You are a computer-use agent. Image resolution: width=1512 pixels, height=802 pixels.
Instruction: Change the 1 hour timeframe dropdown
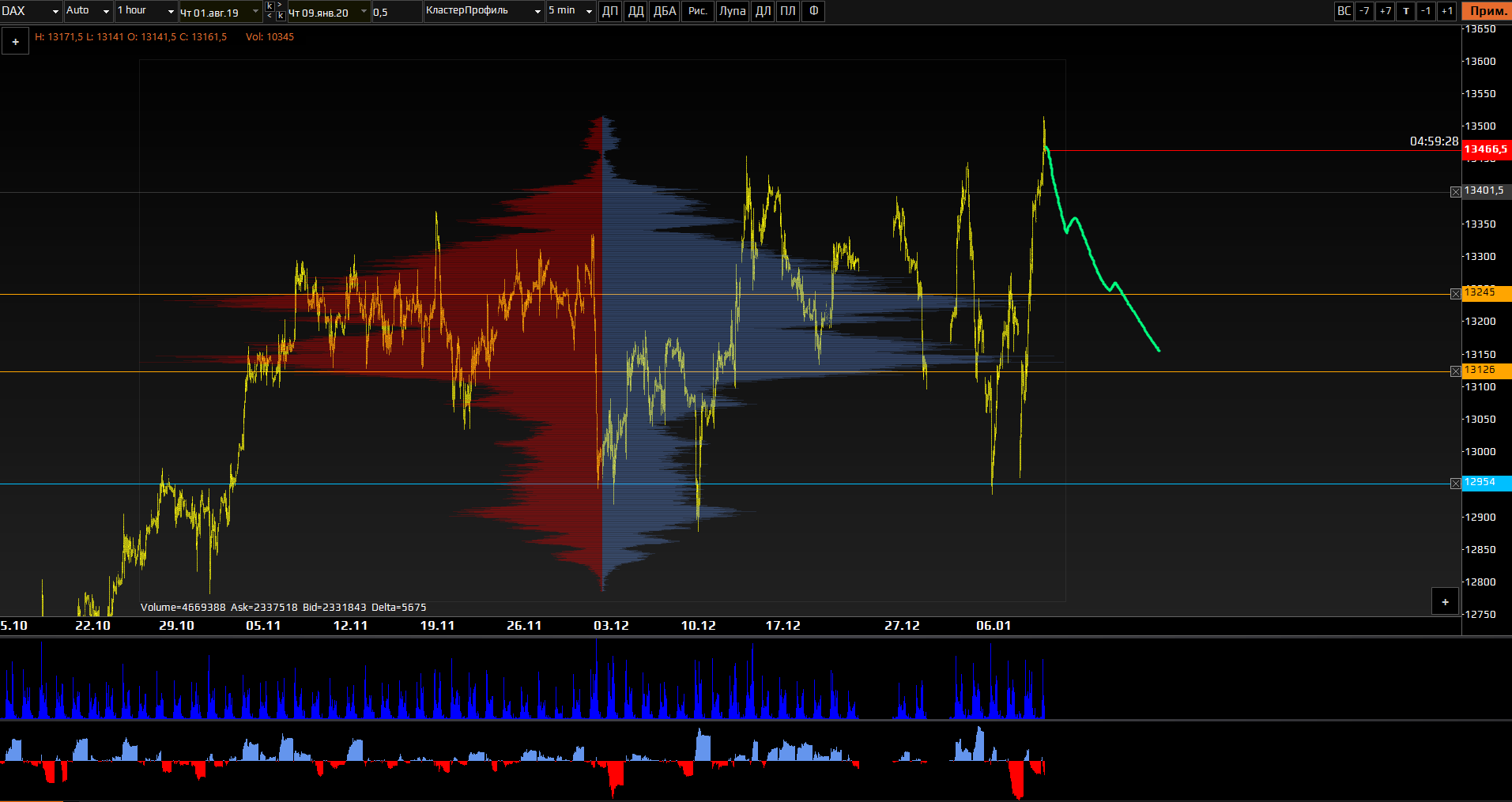(145, 11)
